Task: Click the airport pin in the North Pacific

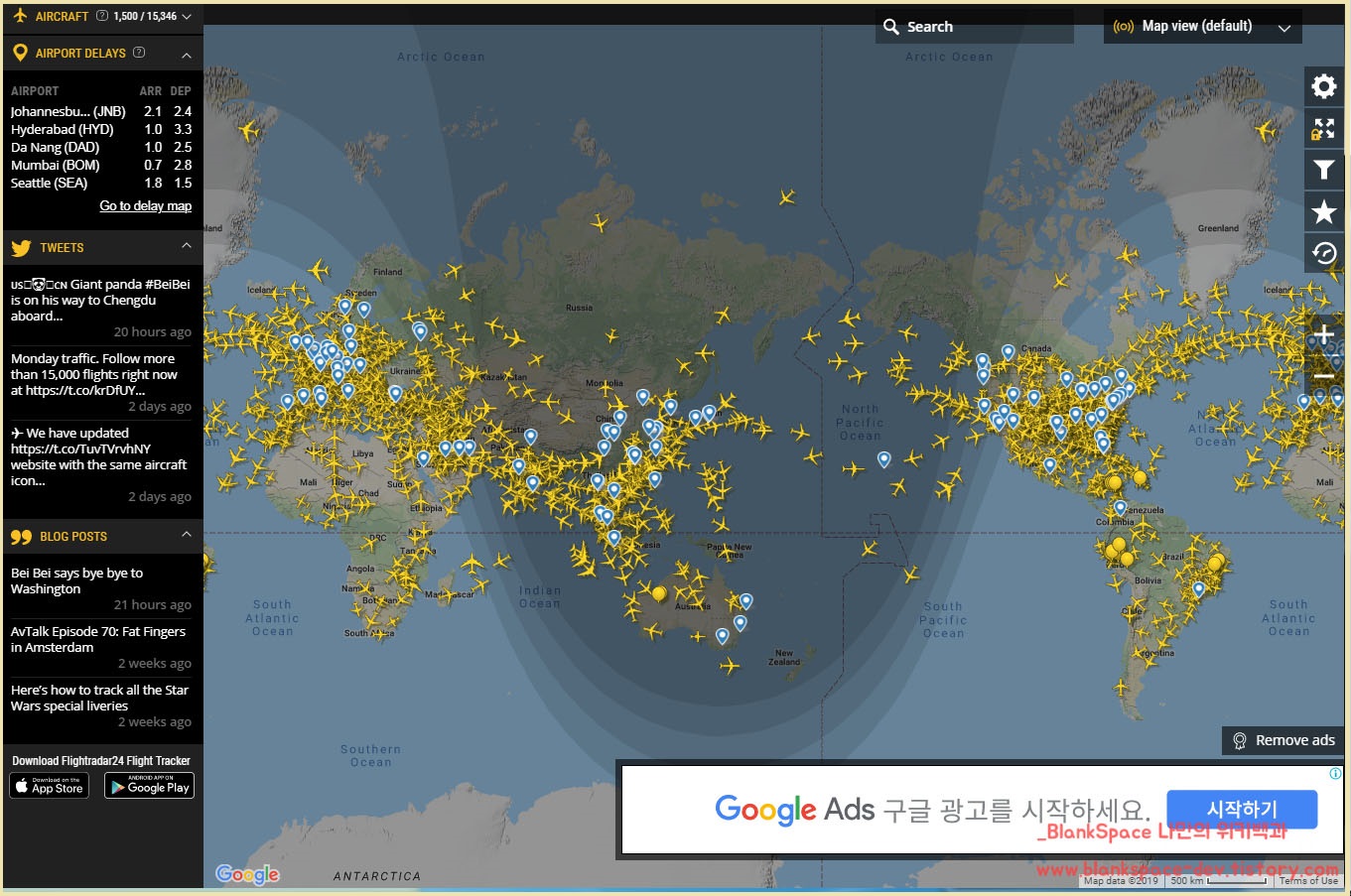Action: click(883, 459)
